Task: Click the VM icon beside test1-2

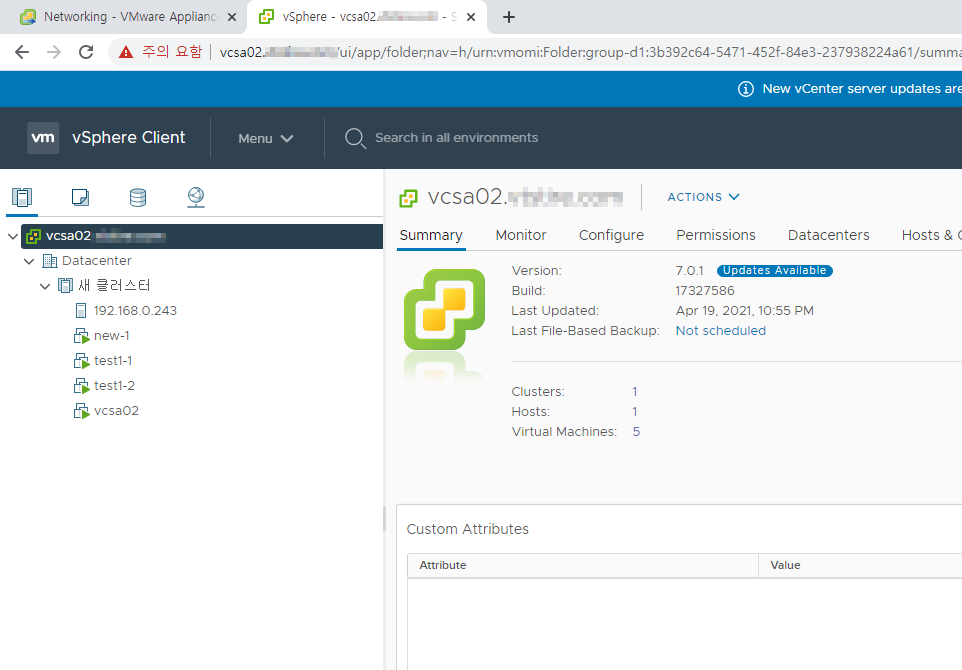Action: coord(82,386)
